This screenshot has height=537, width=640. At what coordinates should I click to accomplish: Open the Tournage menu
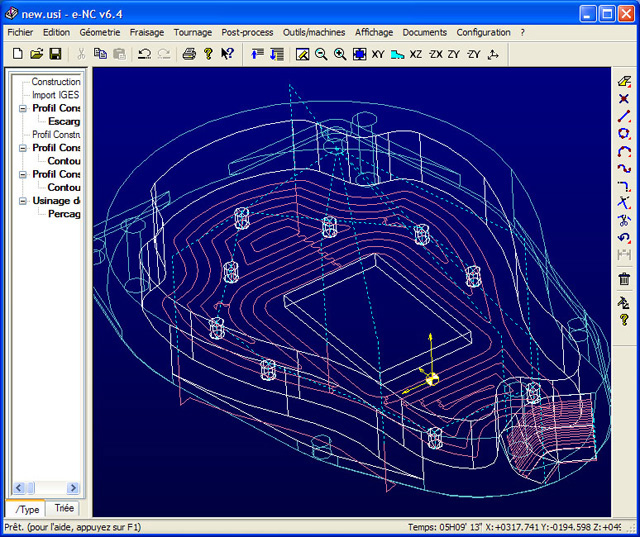(x=193, y=33)
